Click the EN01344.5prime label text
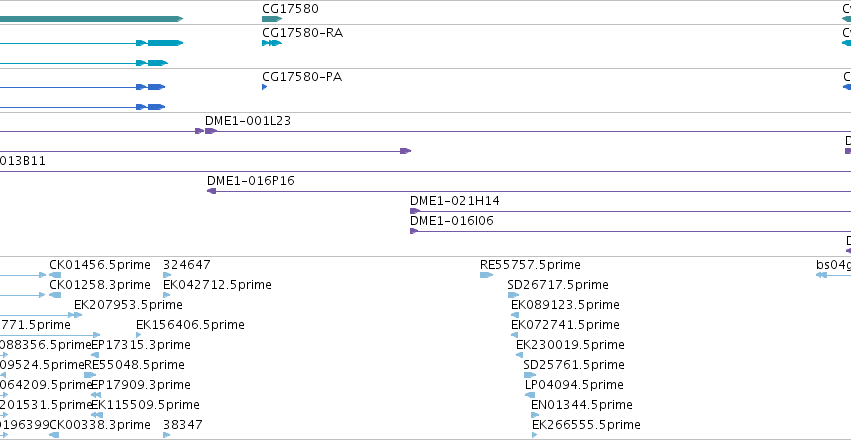 tap(581, 405)
